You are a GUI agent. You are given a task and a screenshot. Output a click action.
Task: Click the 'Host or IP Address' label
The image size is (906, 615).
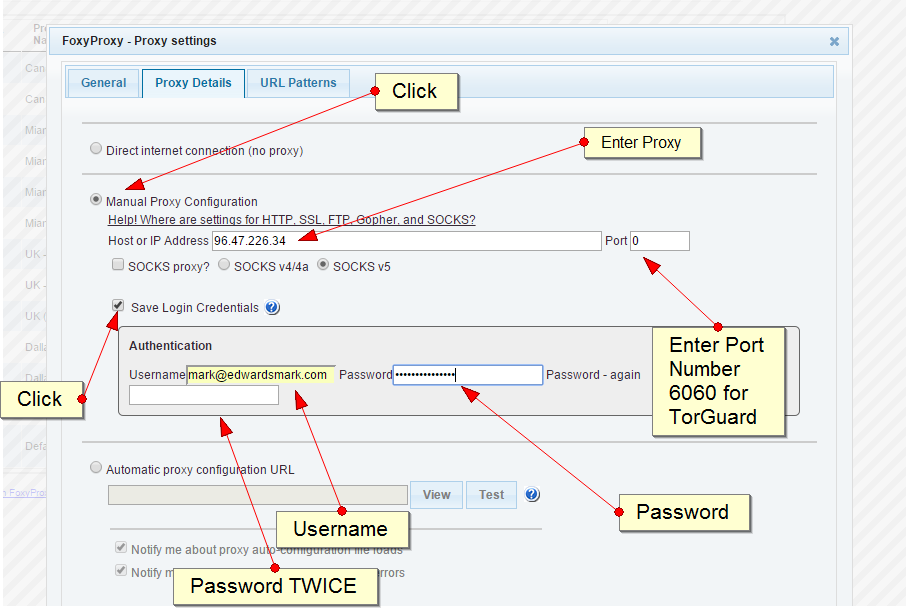[x=158, y=241]
